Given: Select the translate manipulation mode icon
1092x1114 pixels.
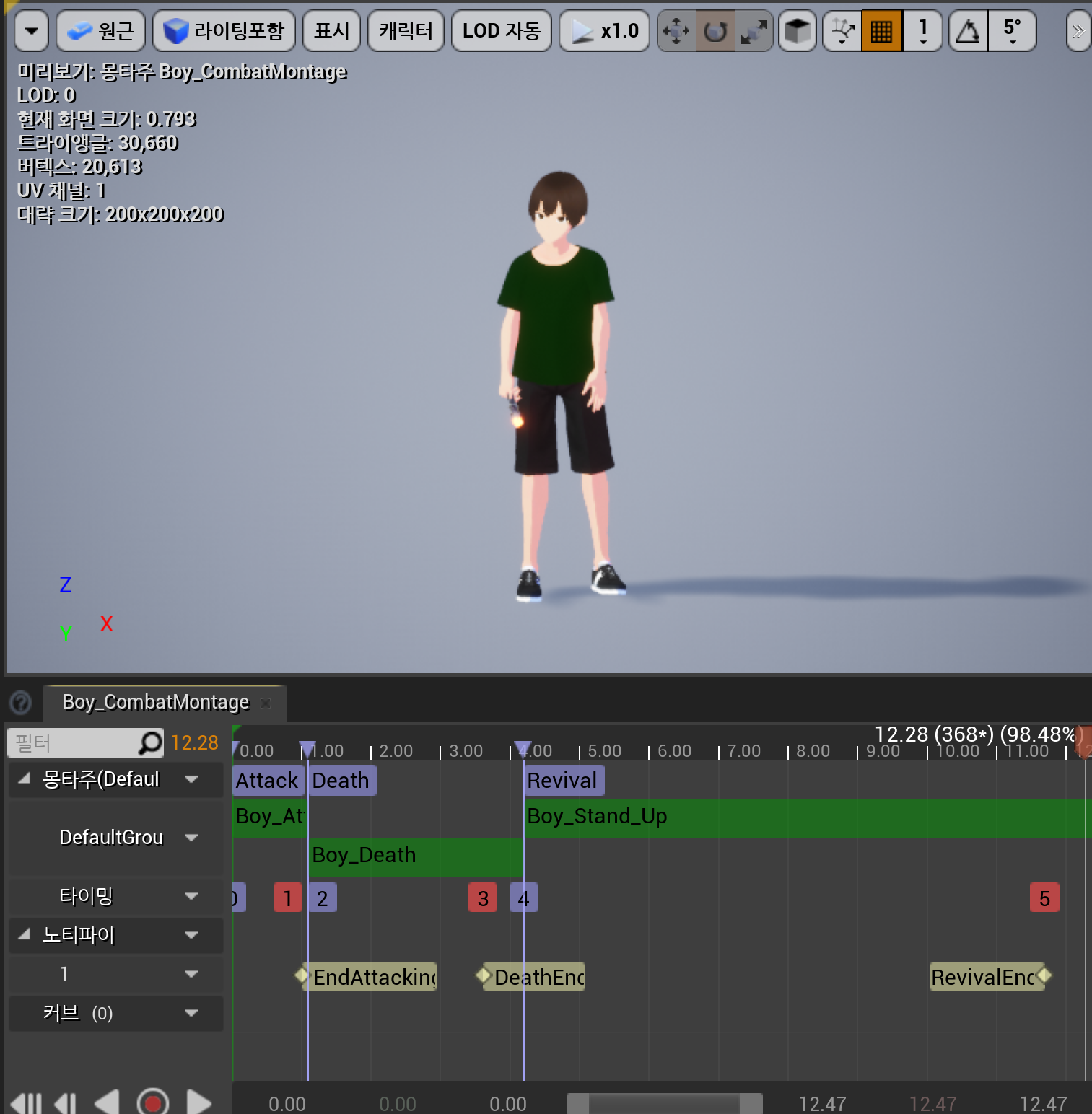Looking at the screenshot, I should pyautogui.click(x=676, y=30).
